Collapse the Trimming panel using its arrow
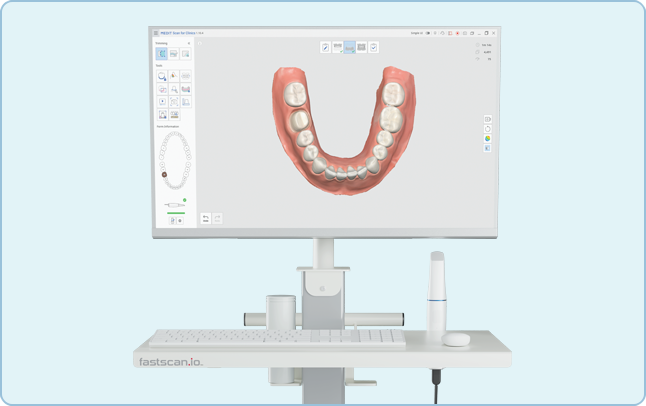Image resolution: width=646 pixels, height=406 pixels. [x=190, y=43]
